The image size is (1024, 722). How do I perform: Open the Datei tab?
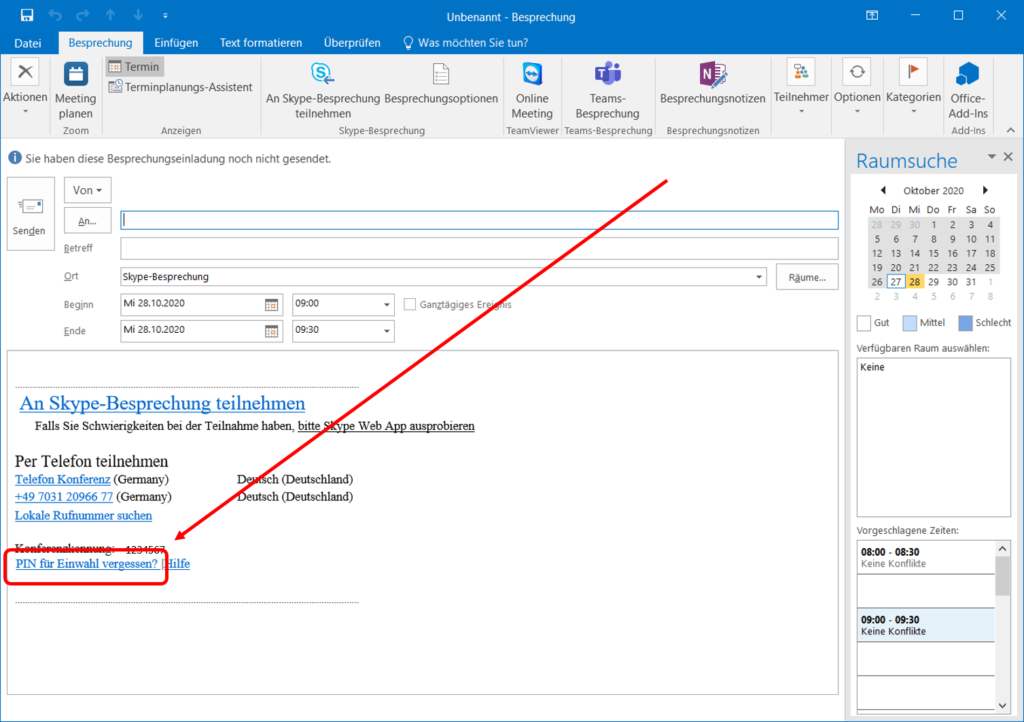tap(27, 43)
